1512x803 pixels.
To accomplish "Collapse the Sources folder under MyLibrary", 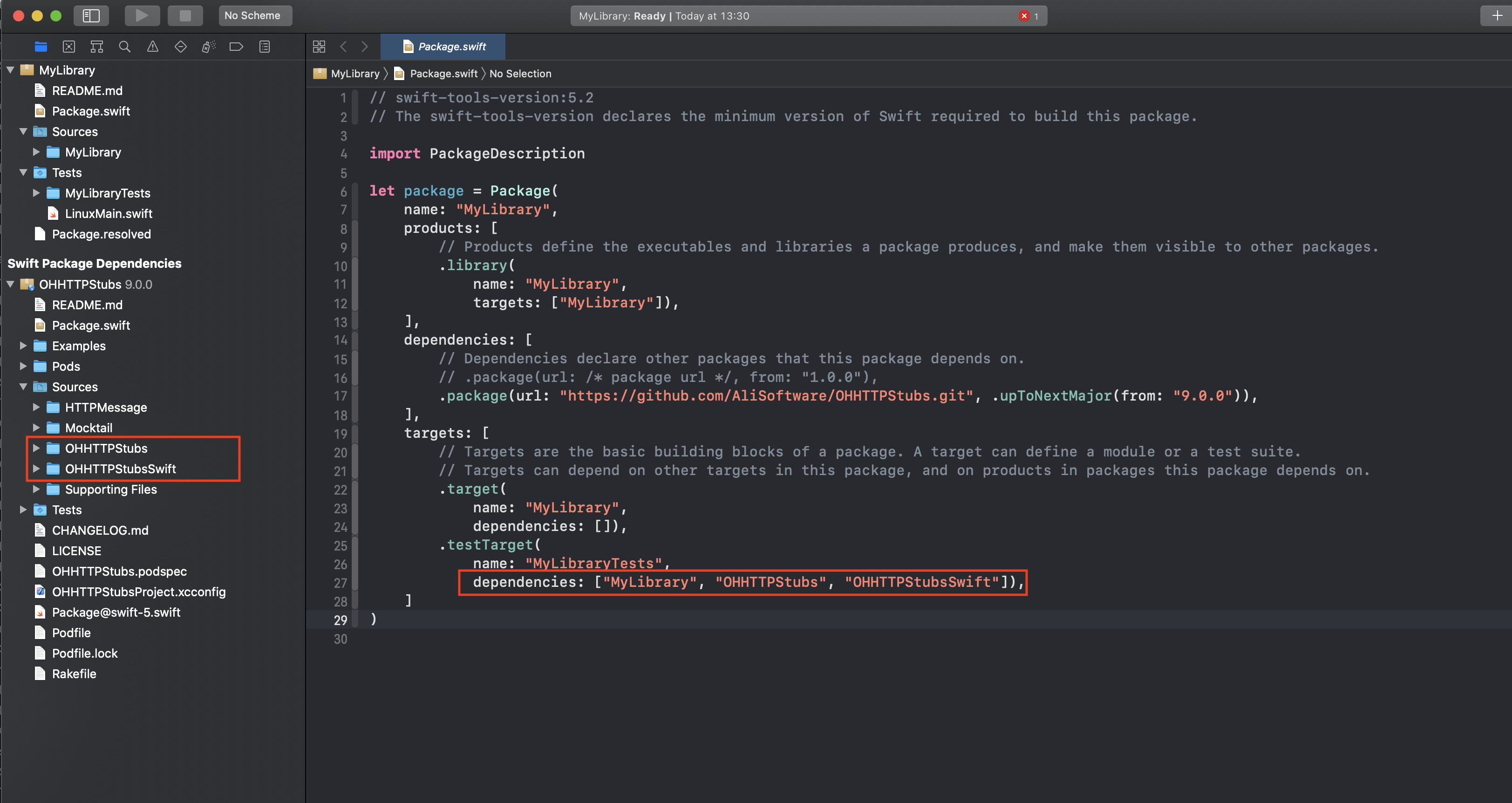I will coord(23,131).
